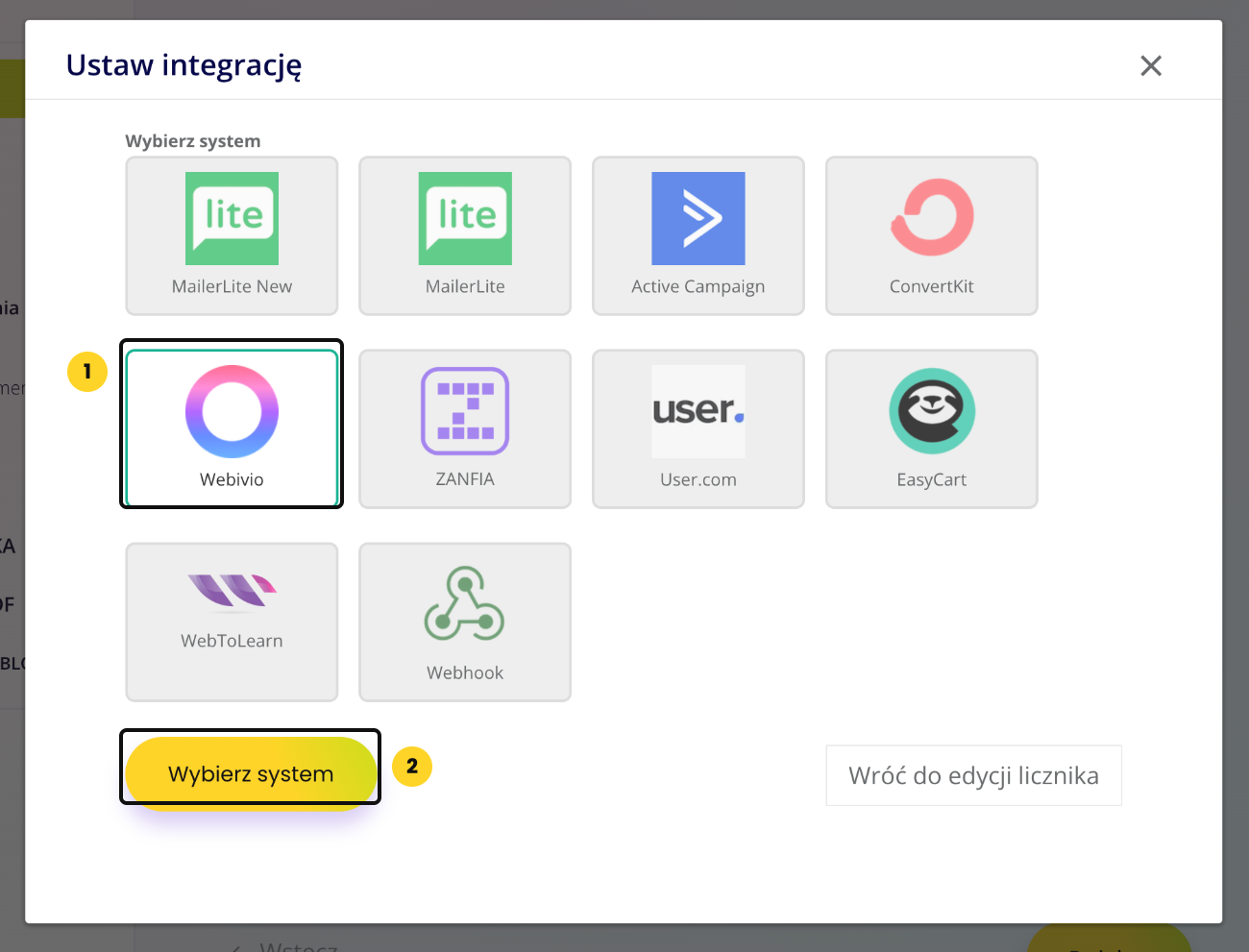
Task: Click the Active Campaign label text
Action: [698, 286]
